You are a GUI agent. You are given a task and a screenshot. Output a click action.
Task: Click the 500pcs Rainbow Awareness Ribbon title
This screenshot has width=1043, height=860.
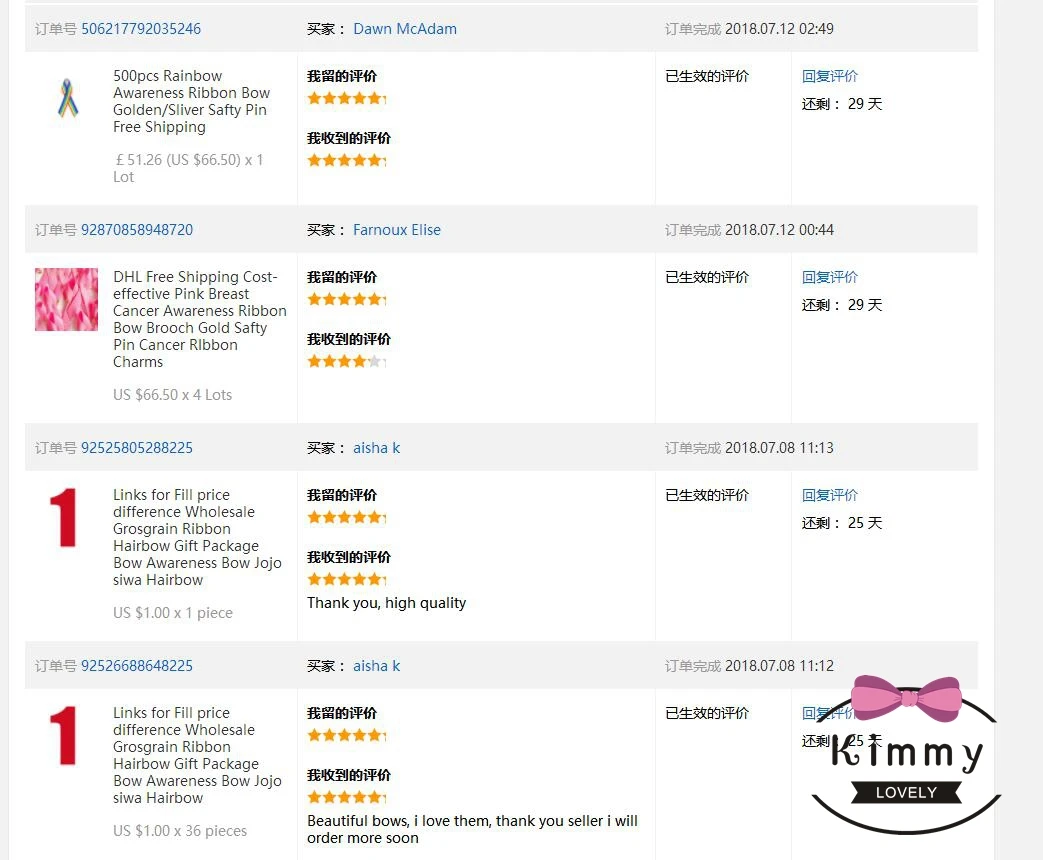click(x=191, y=101)
